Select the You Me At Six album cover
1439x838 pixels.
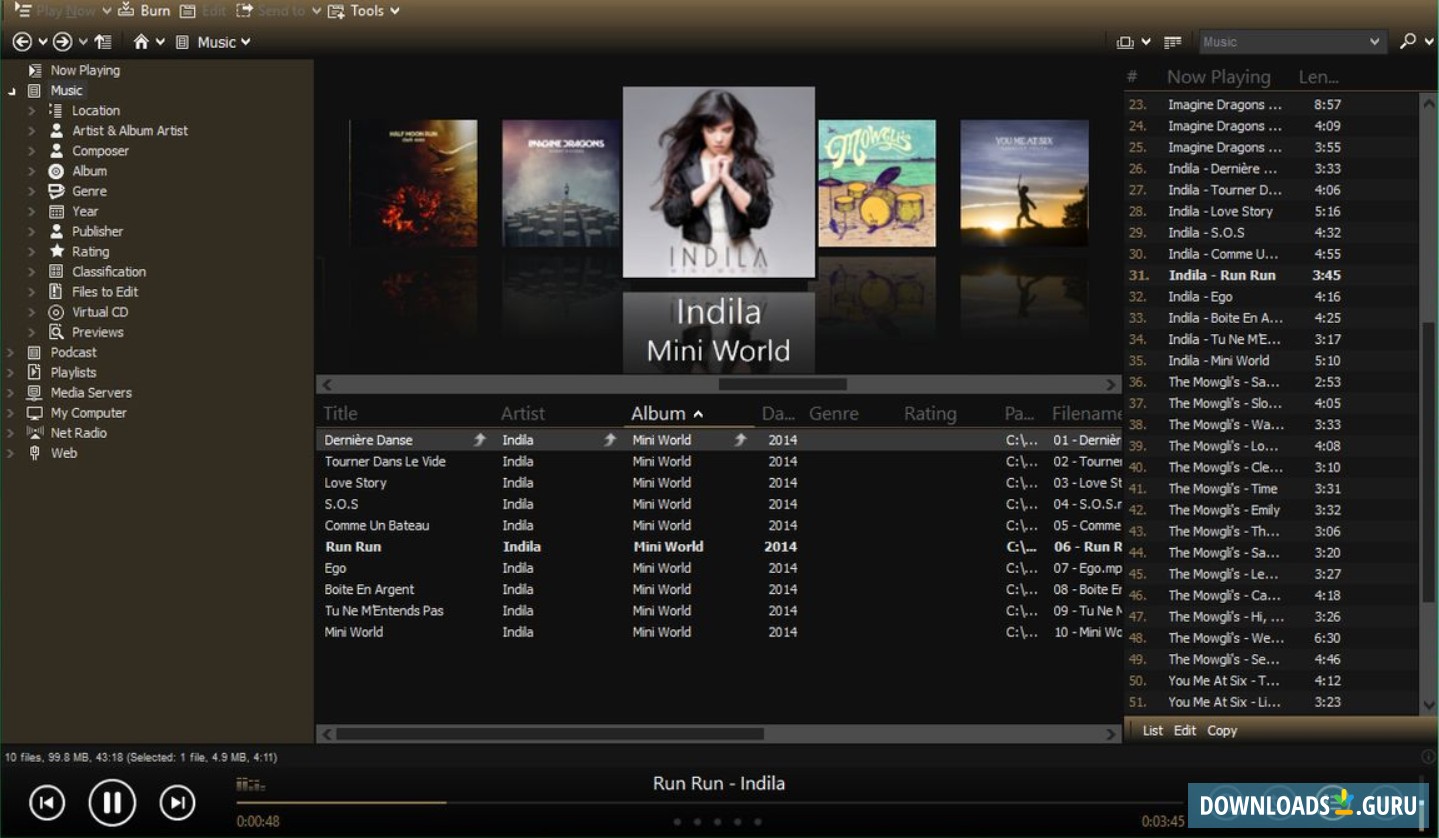pyautogui.click(x=1024, y=183)
